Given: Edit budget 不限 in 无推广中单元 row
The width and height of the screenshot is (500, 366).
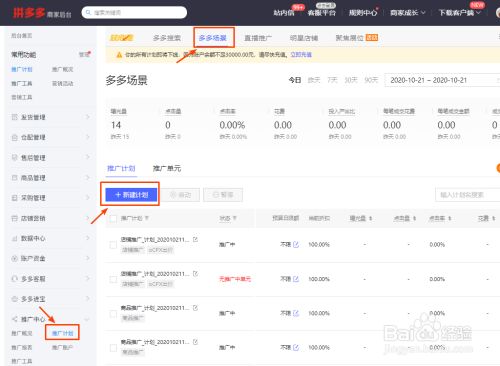Looking at the screenshot, I should click(x=296, y=279).
